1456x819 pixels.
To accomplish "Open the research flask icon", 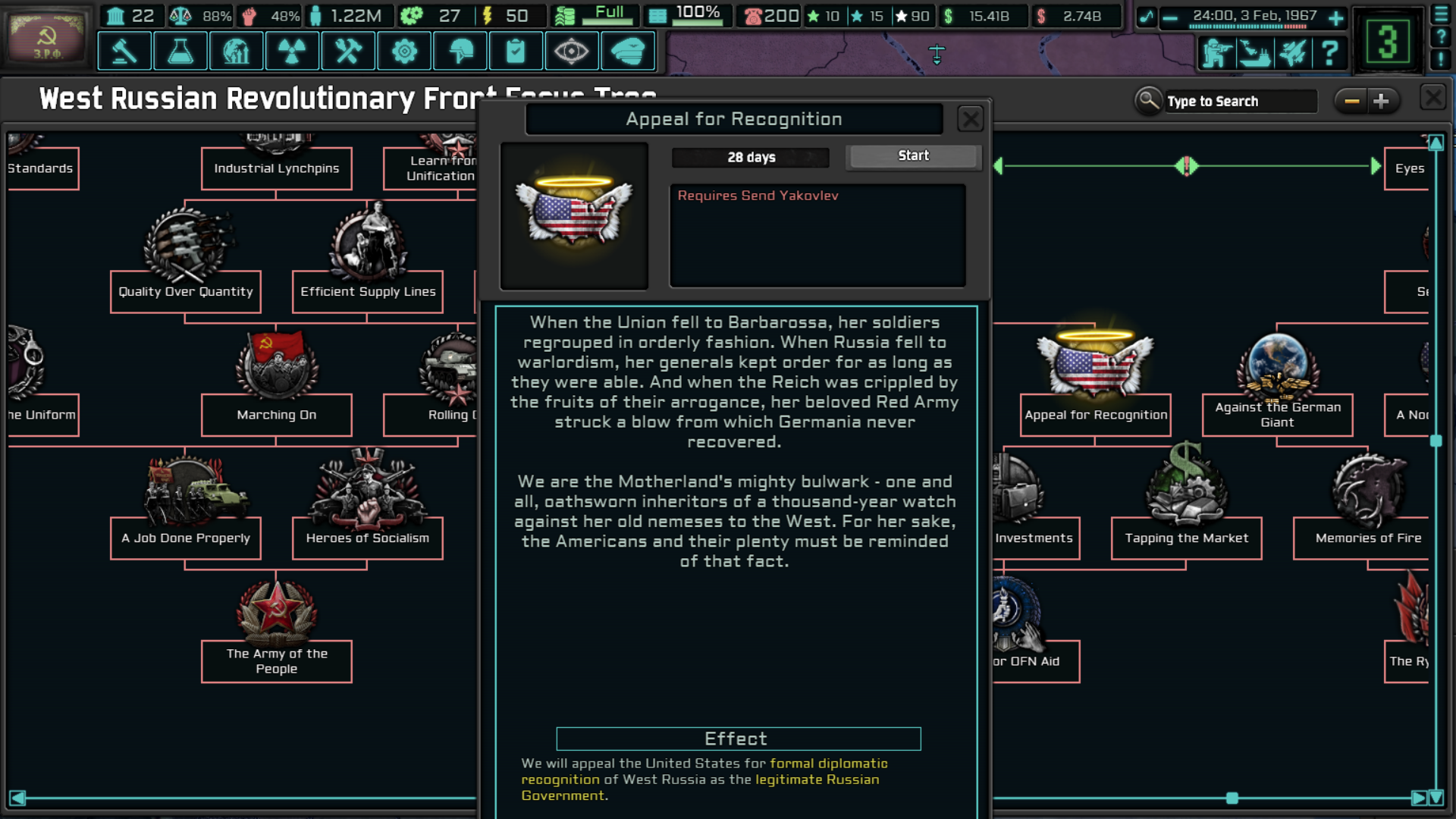I will (180, 52).
